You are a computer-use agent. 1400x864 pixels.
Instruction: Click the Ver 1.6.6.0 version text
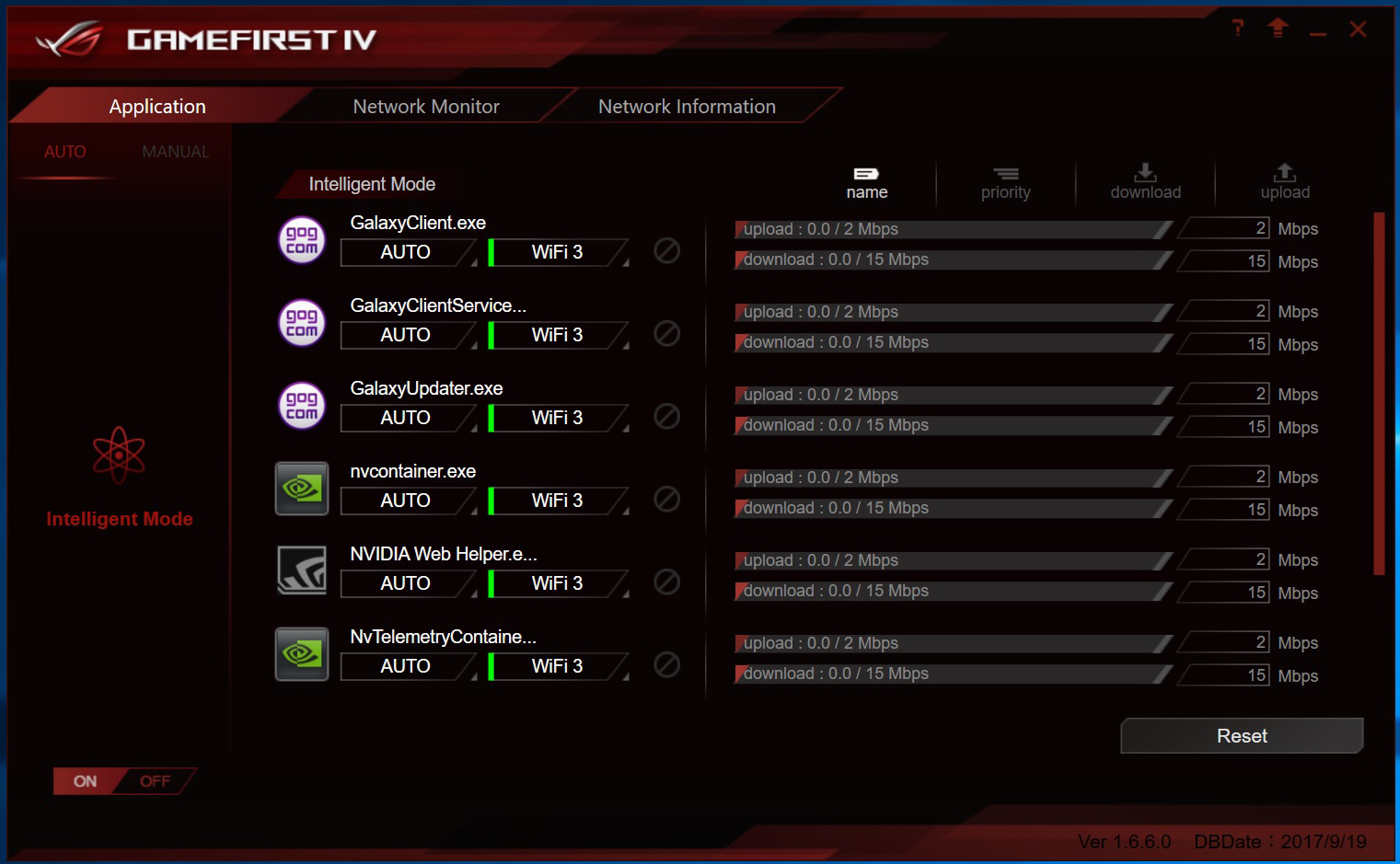[1124, 842]
